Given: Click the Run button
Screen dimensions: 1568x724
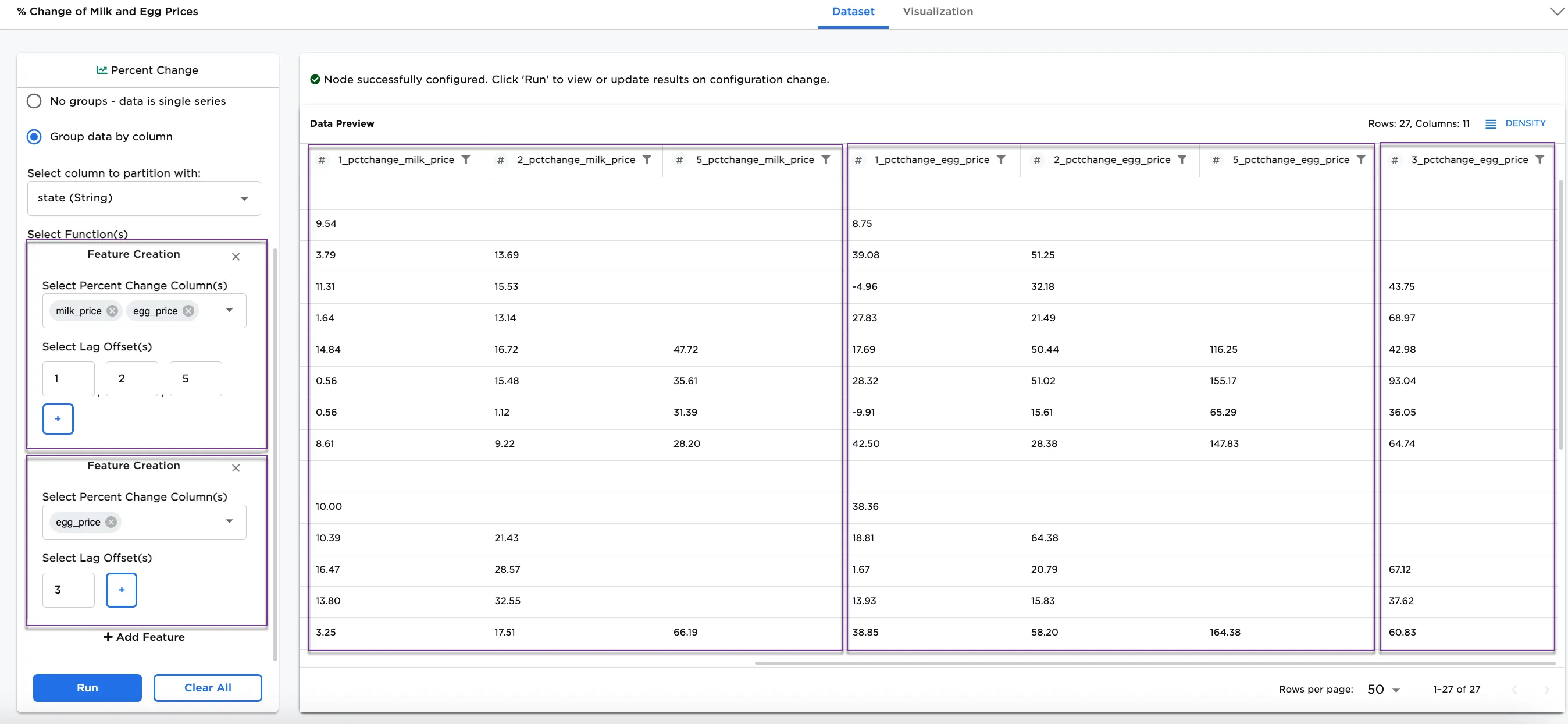Looking at the screenshot, I should (x=87, y=687).
